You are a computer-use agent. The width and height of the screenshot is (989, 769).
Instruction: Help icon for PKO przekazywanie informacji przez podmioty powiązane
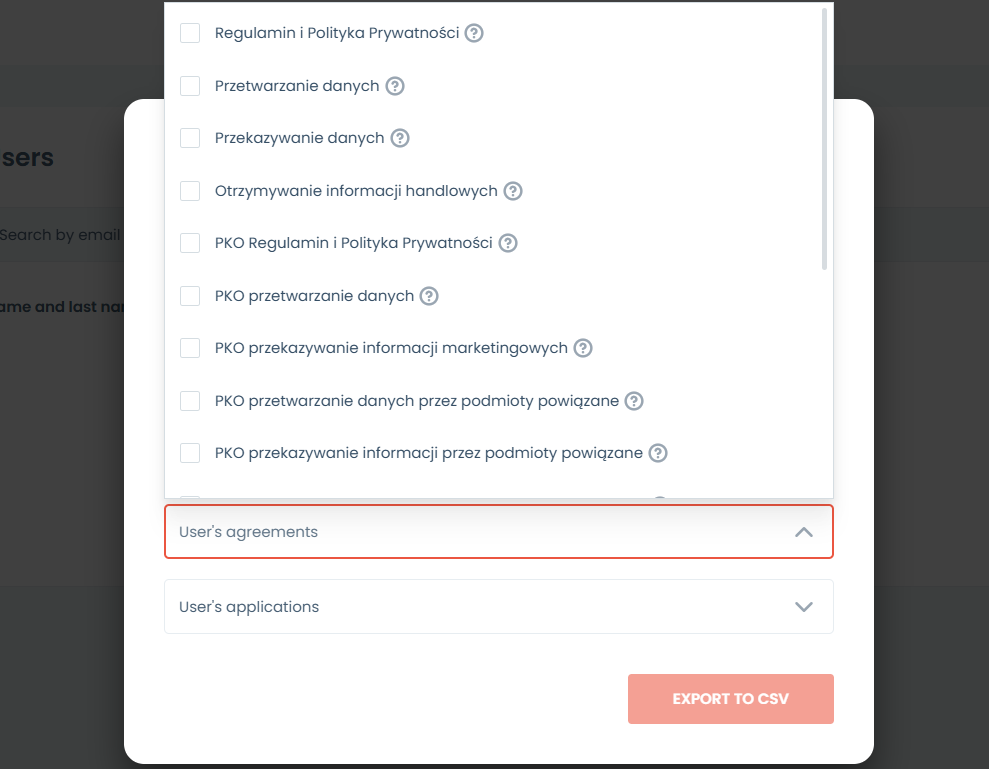[658, 453]
